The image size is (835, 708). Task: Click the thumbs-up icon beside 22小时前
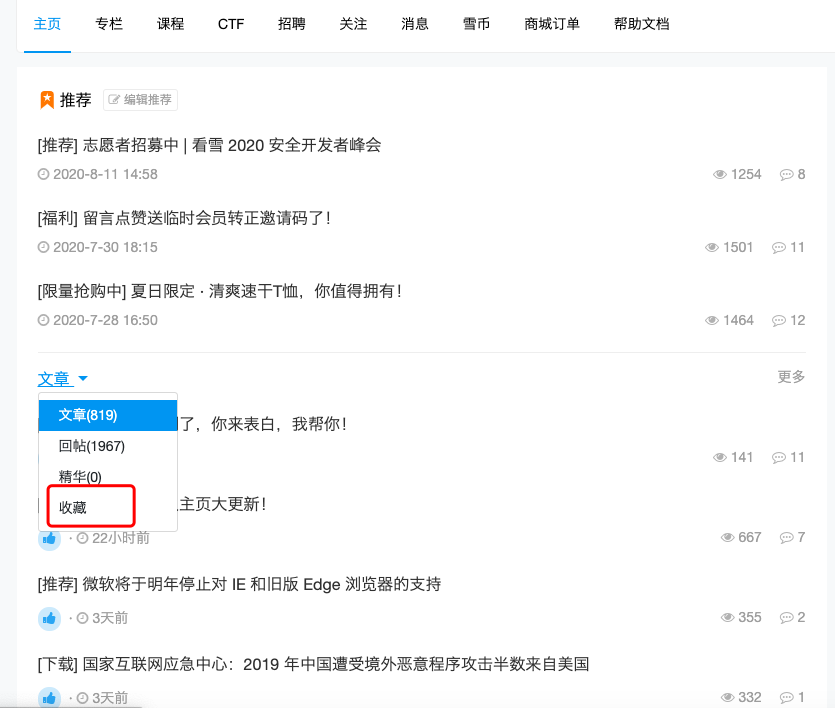(49, 539)
